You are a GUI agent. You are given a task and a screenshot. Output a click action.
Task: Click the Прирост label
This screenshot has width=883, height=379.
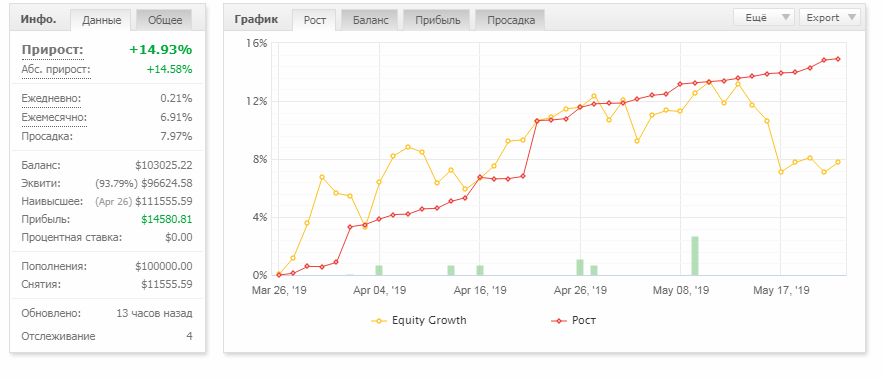point(52,50)
